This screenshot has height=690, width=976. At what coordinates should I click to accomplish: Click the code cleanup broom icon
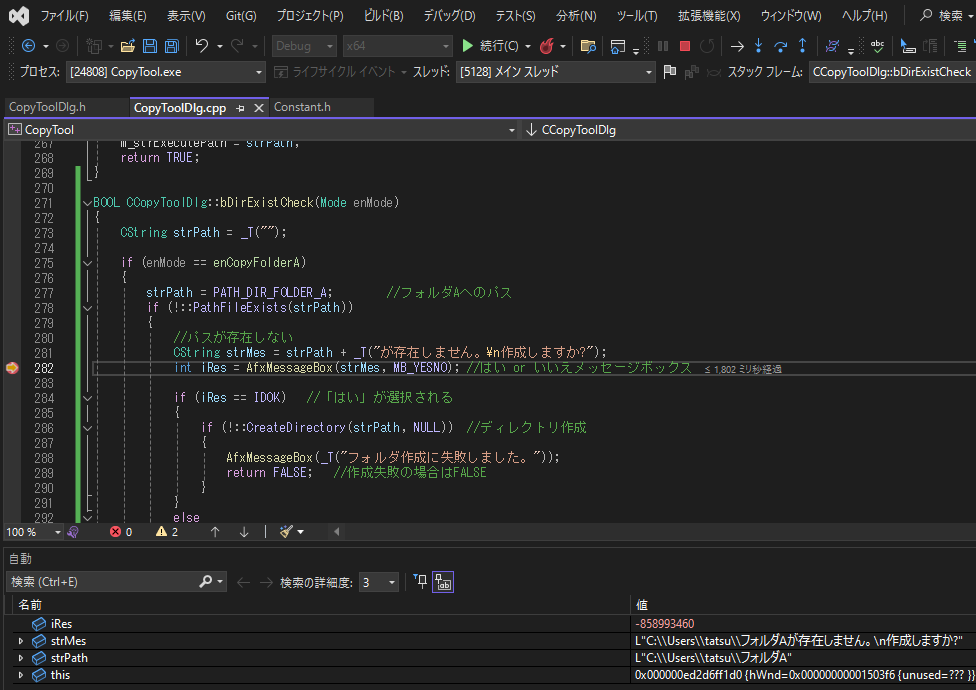(287, 532)
